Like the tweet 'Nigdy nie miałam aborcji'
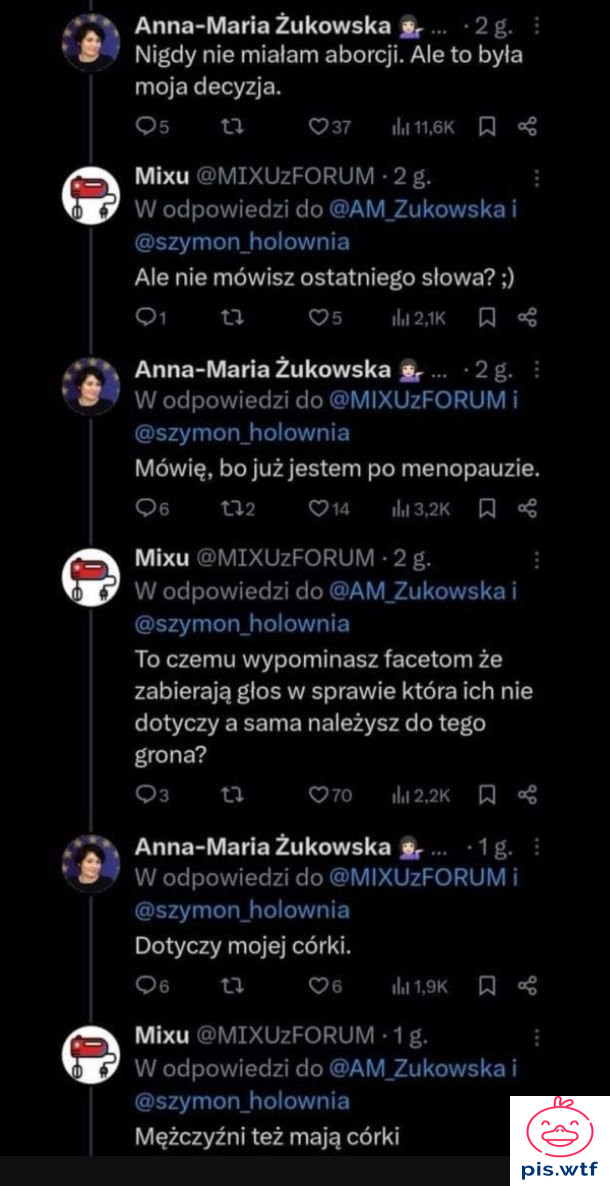The width and height of the screenshot is (610, 1186). (317, 127)
